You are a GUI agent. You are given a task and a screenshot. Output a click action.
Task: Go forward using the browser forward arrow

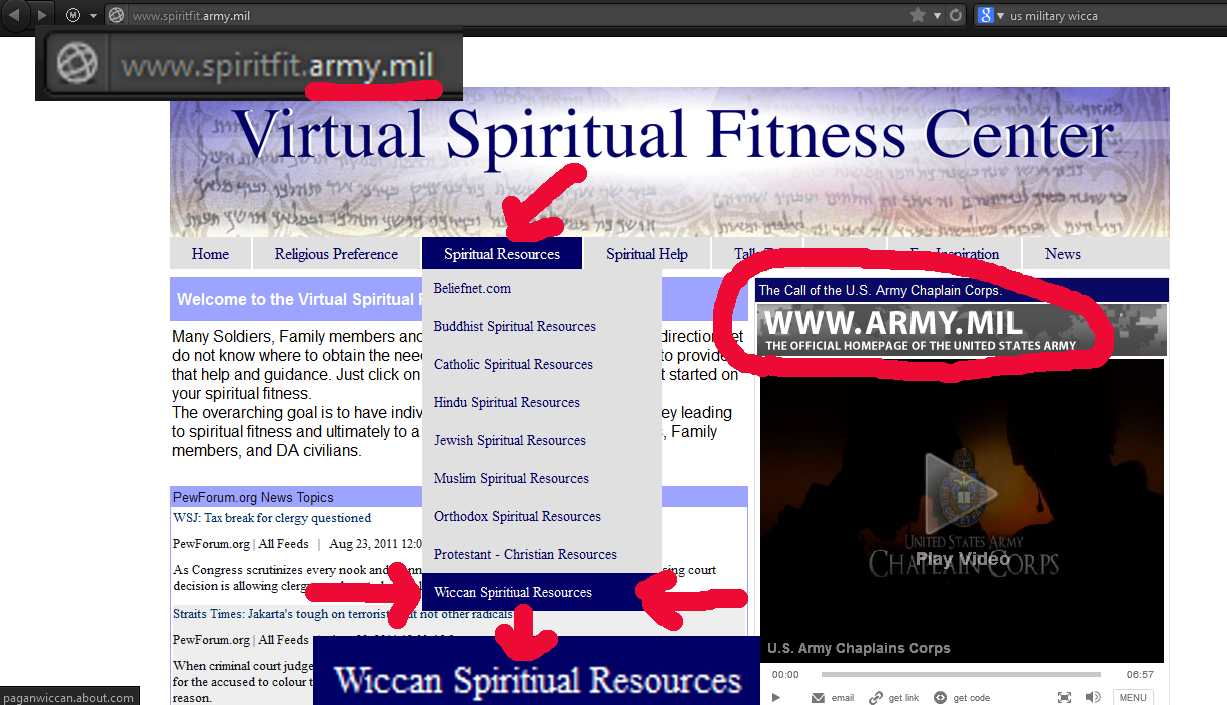pos(41,15)
